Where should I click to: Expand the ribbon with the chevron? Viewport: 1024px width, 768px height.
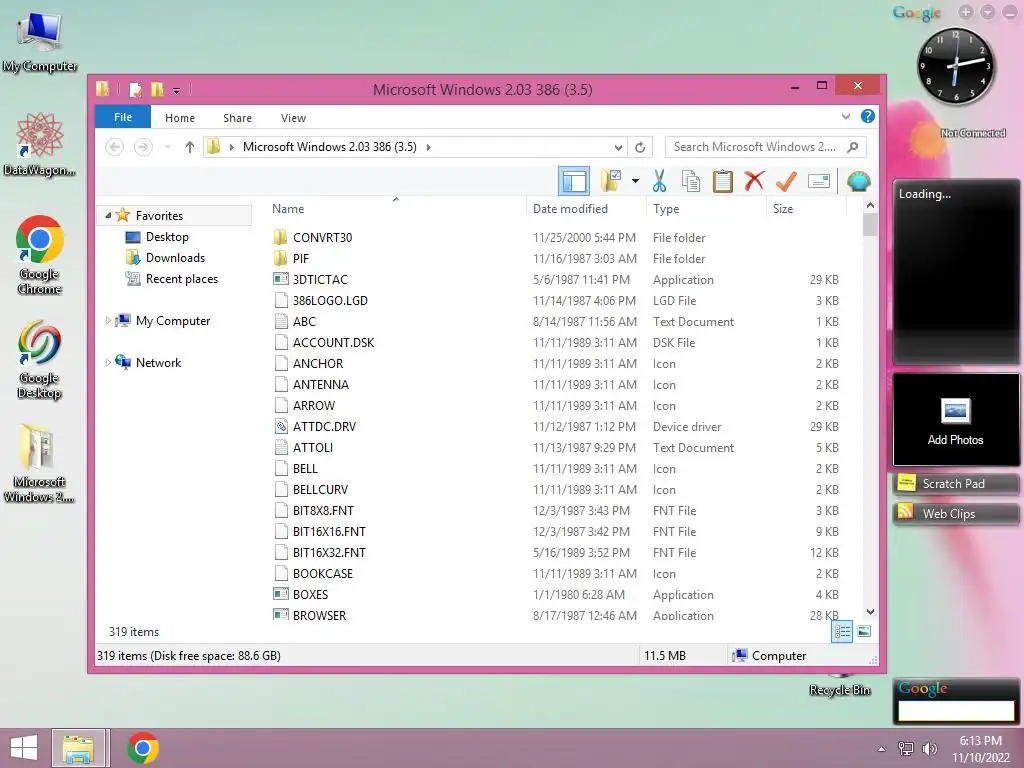846,116
